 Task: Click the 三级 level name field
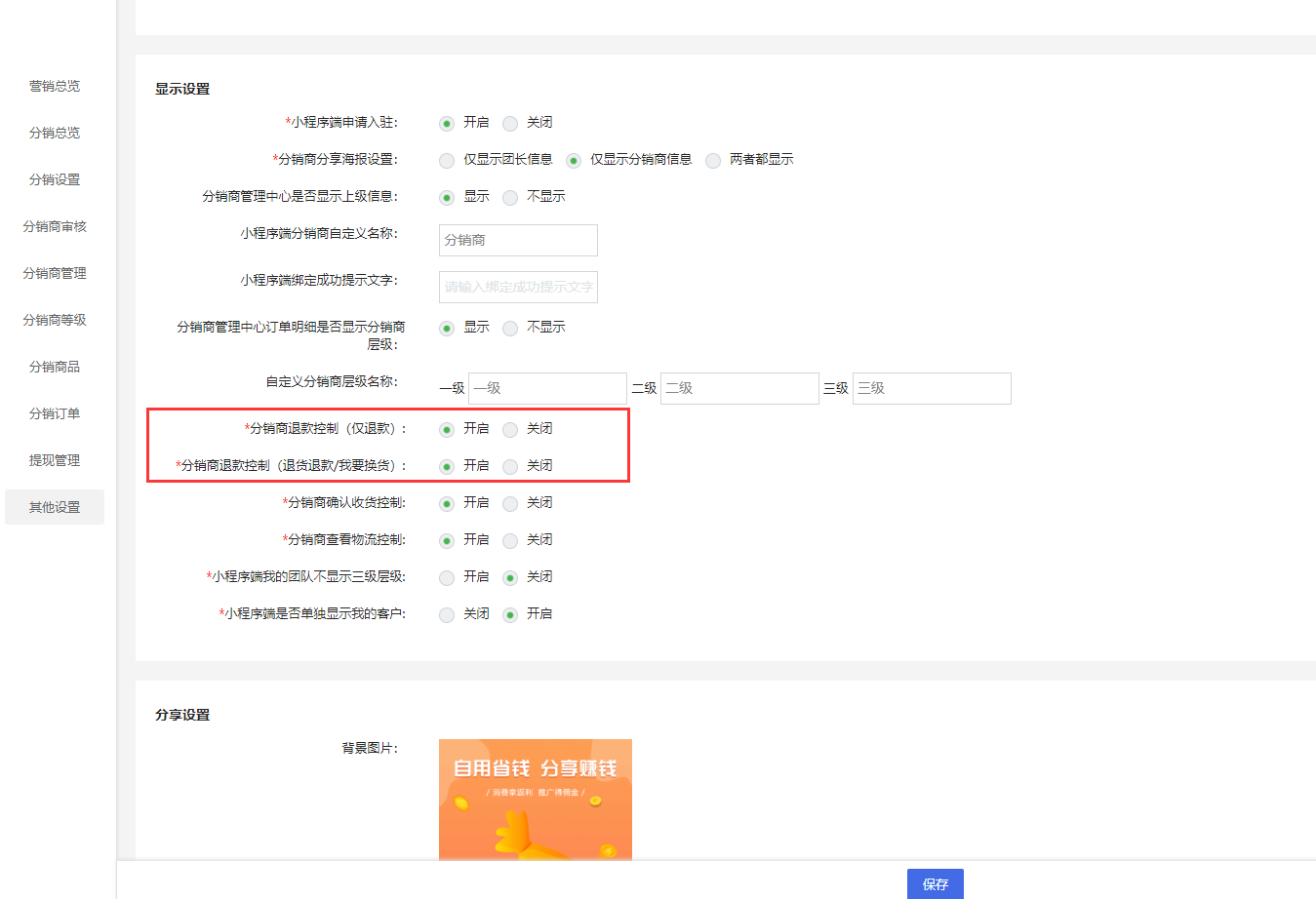[x=931, y=388]
